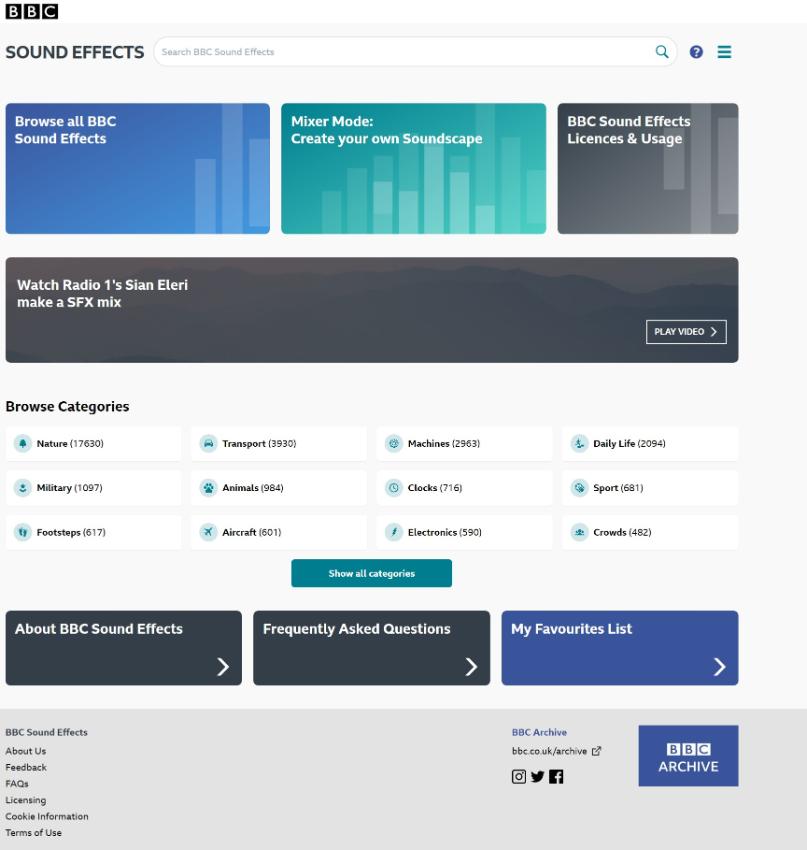Open the Daily Life (2094) category

pos(650,443)
